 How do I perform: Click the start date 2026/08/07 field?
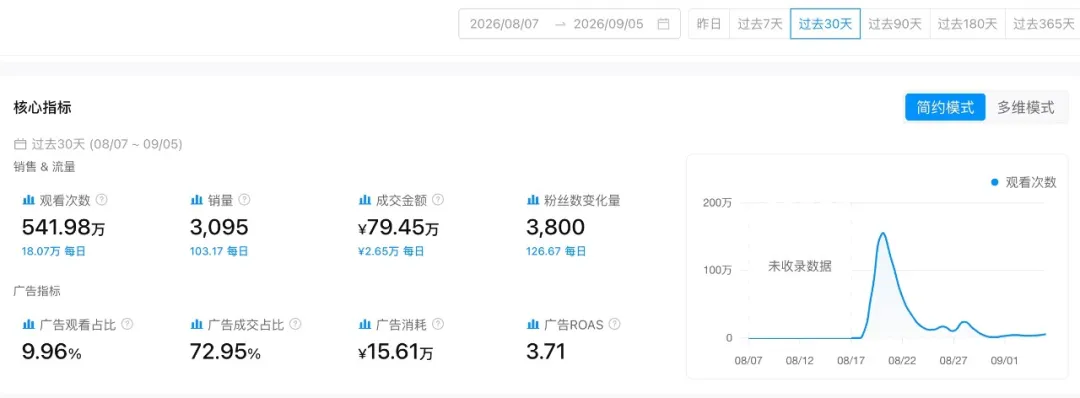505,24
